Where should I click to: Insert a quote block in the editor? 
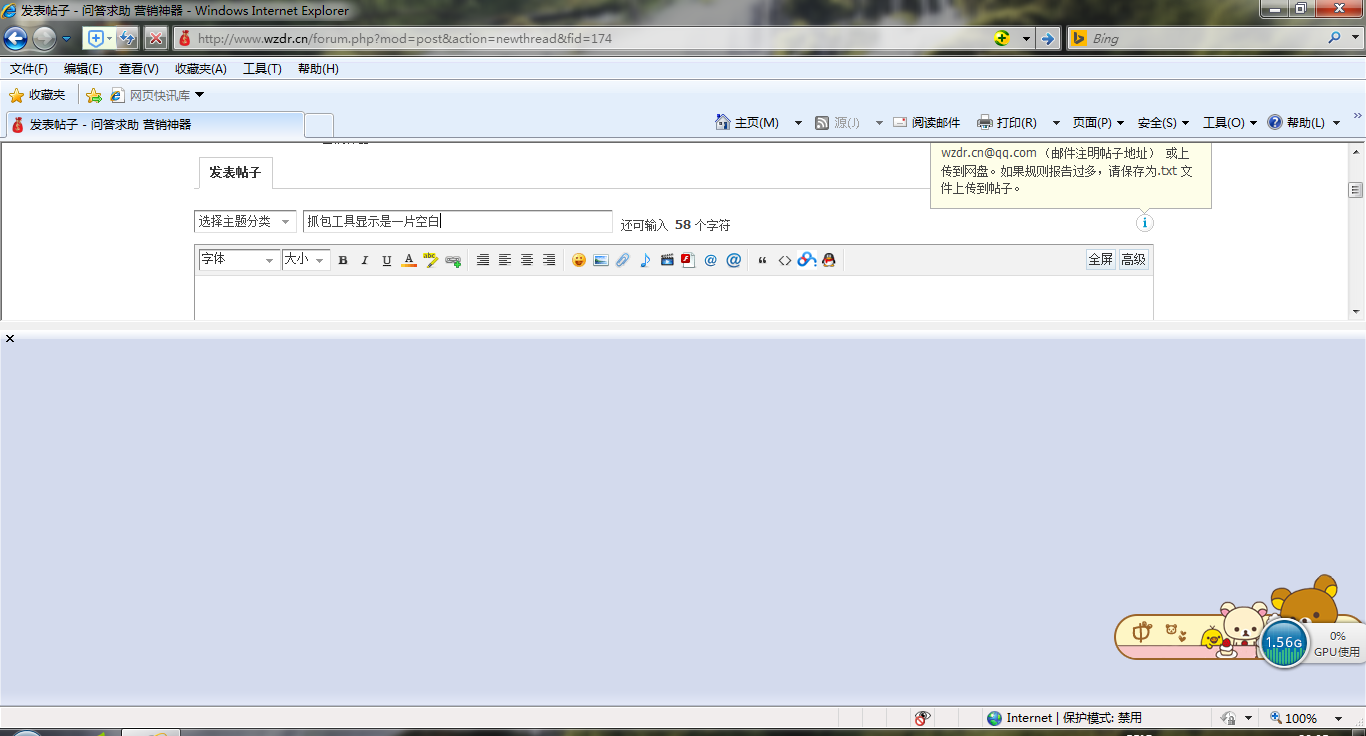763,260
